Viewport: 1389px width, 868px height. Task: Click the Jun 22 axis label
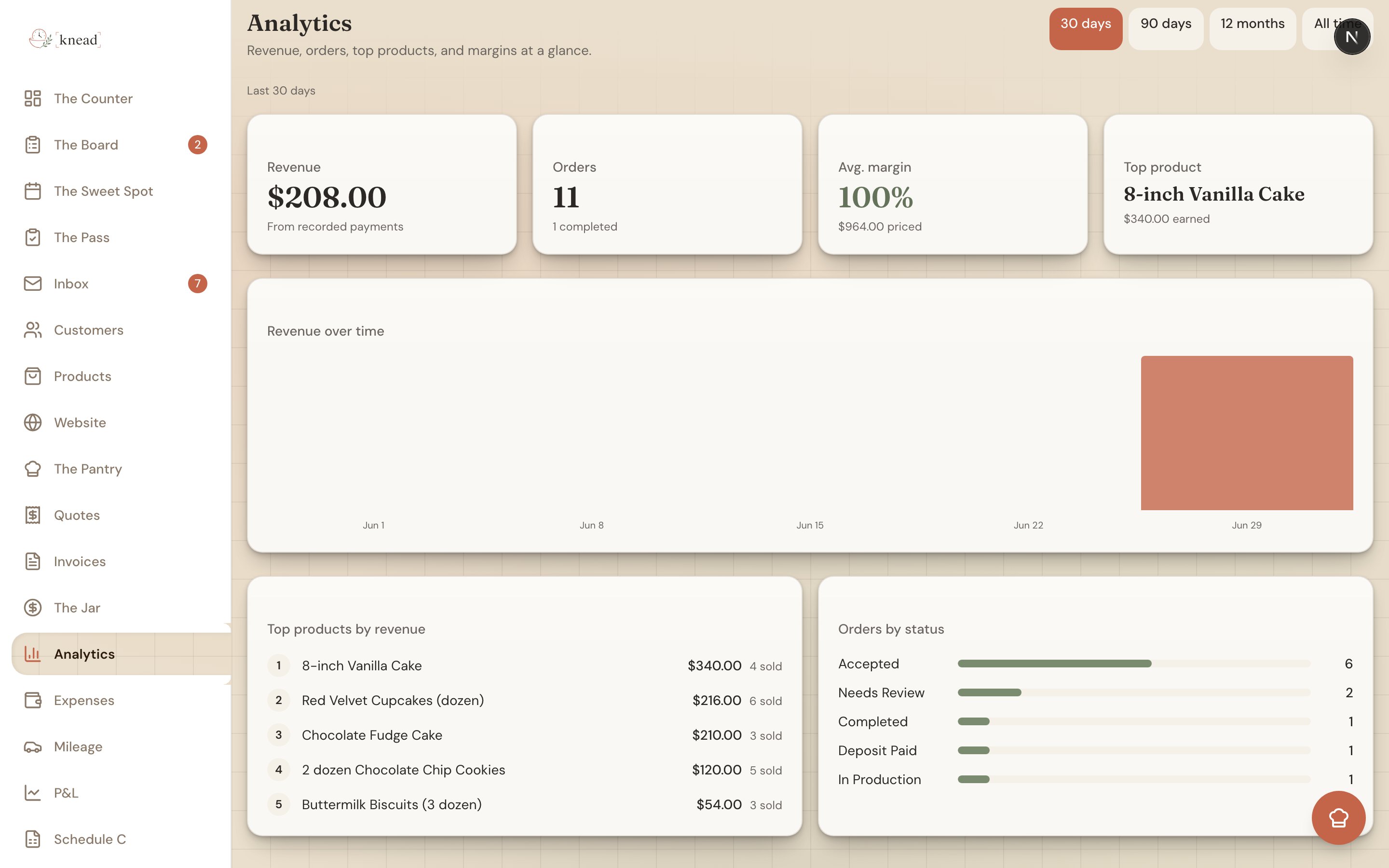[x=1028, y=525]
